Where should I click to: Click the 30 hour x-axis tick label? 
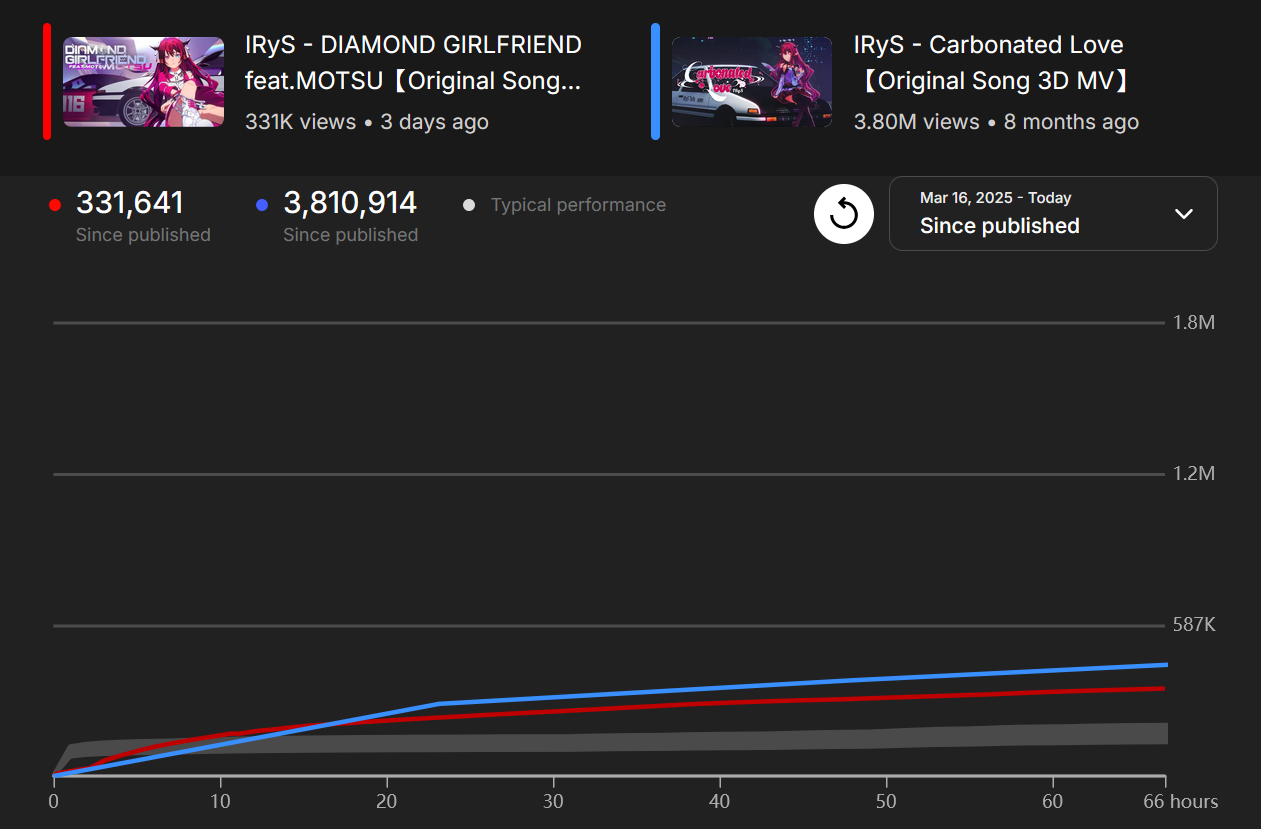[553, 802]
